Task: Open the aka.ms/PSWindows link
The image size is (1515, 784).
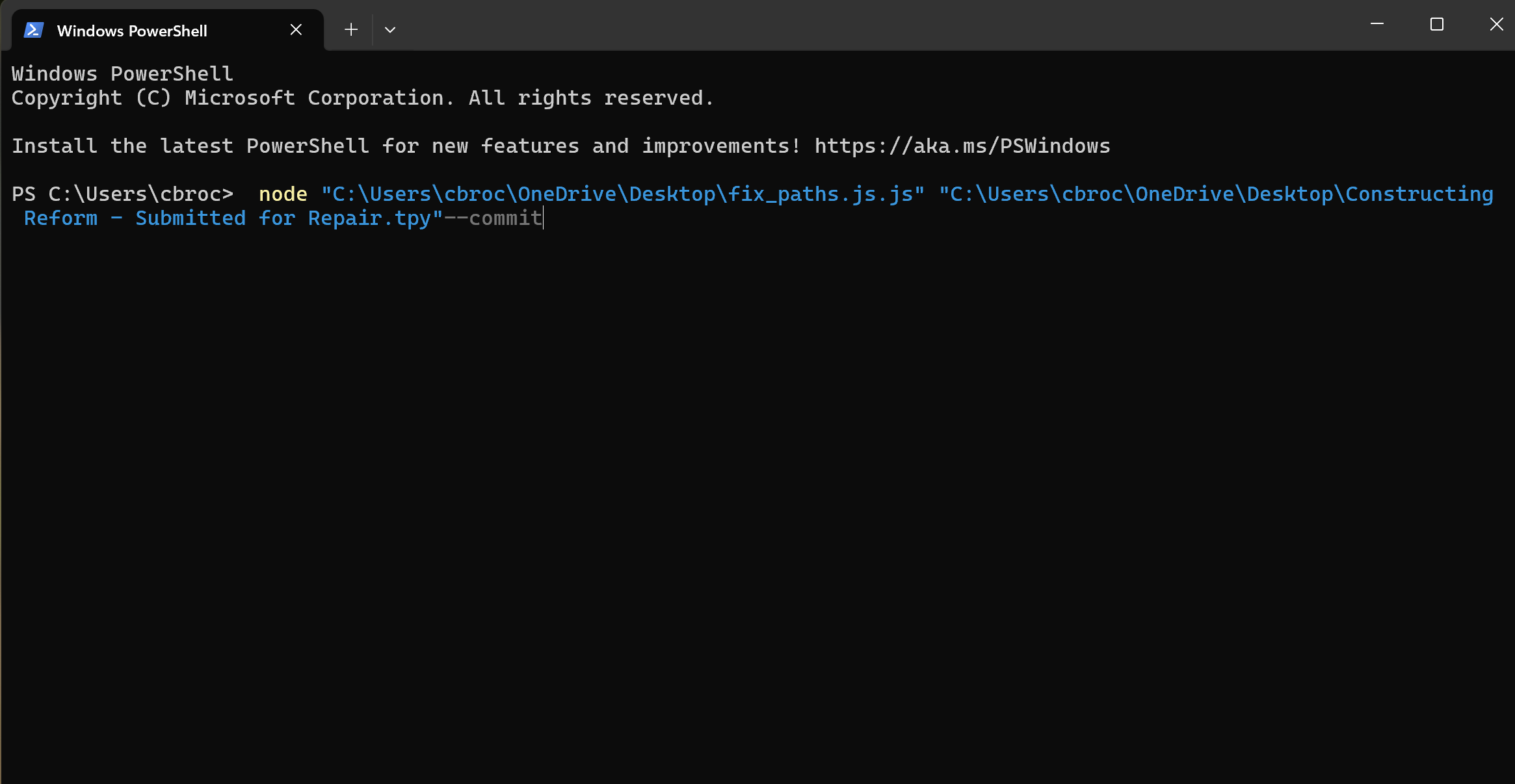Action: point(962,146)
